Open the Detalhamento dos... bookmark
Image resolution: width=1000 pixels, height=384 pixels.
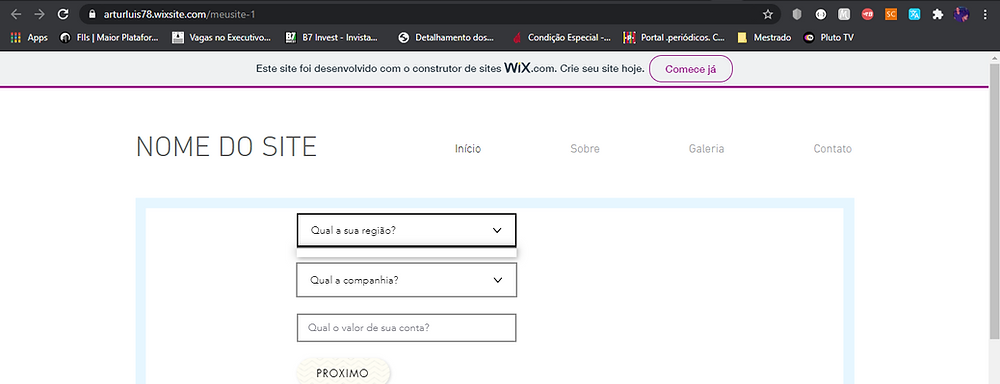coord(446,38)
